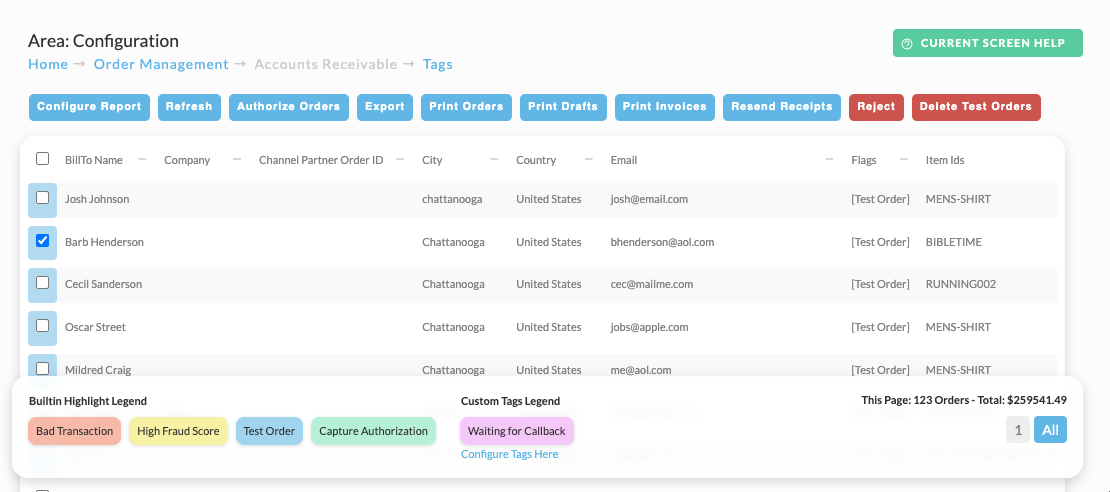Image resolution: width=1110 pixels, height=492 pixels.
Task: Click BillTo Name column header
Action: coord(93,160)
